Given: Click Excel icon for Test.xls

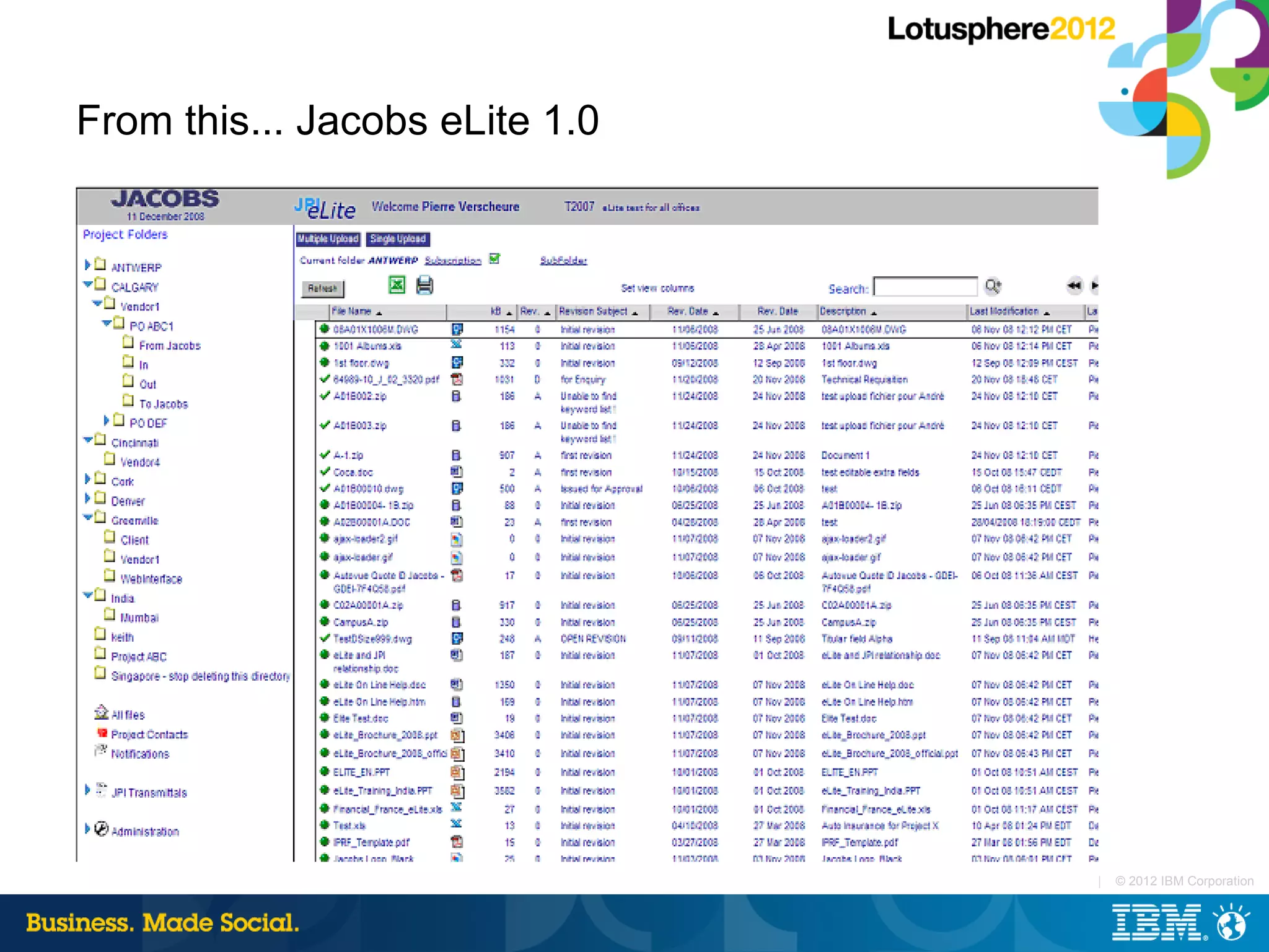Looking at the screenshot, I should [456, 824].
